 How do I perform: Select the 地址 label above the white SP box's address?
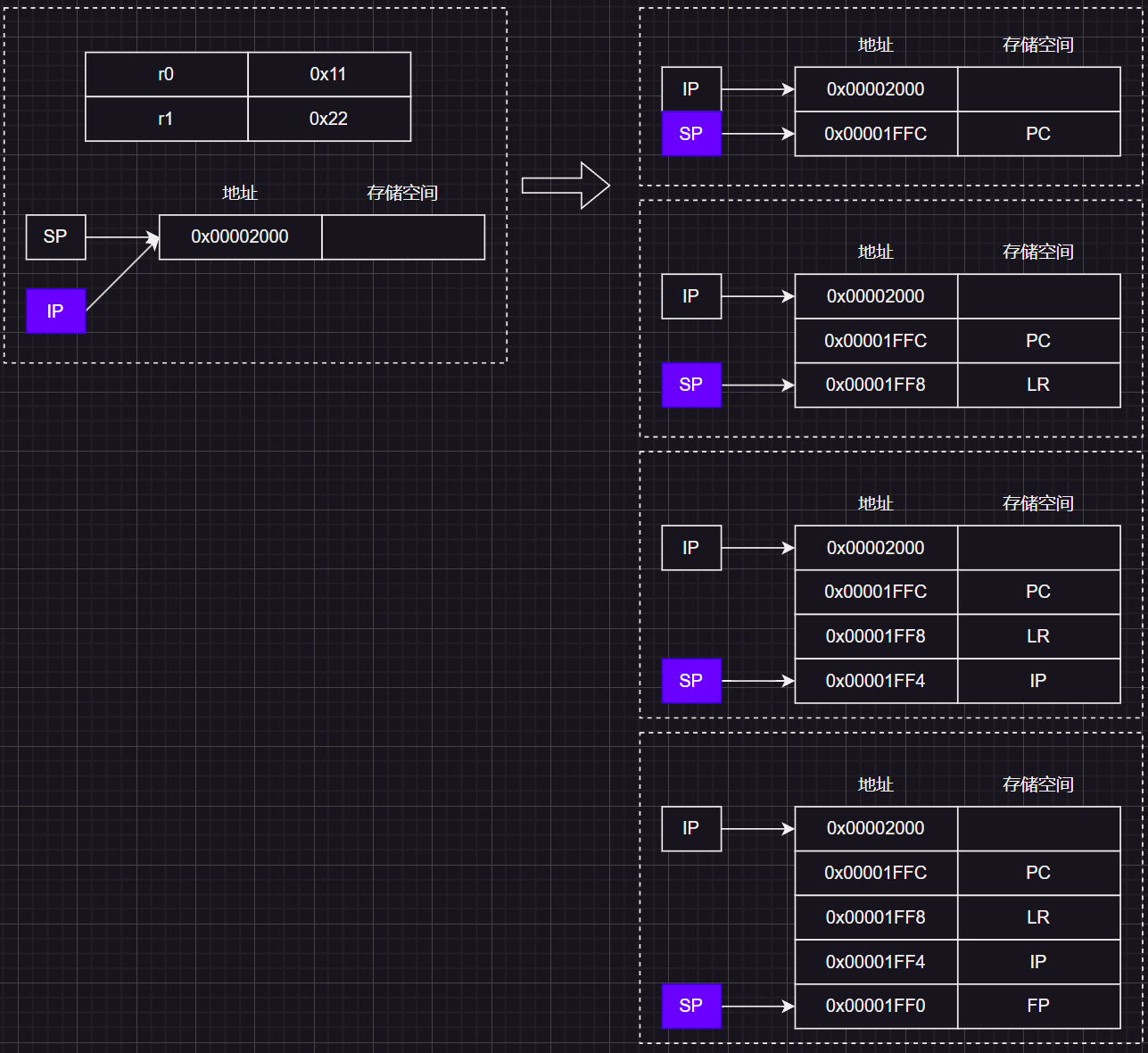click(x=240, y=193)
